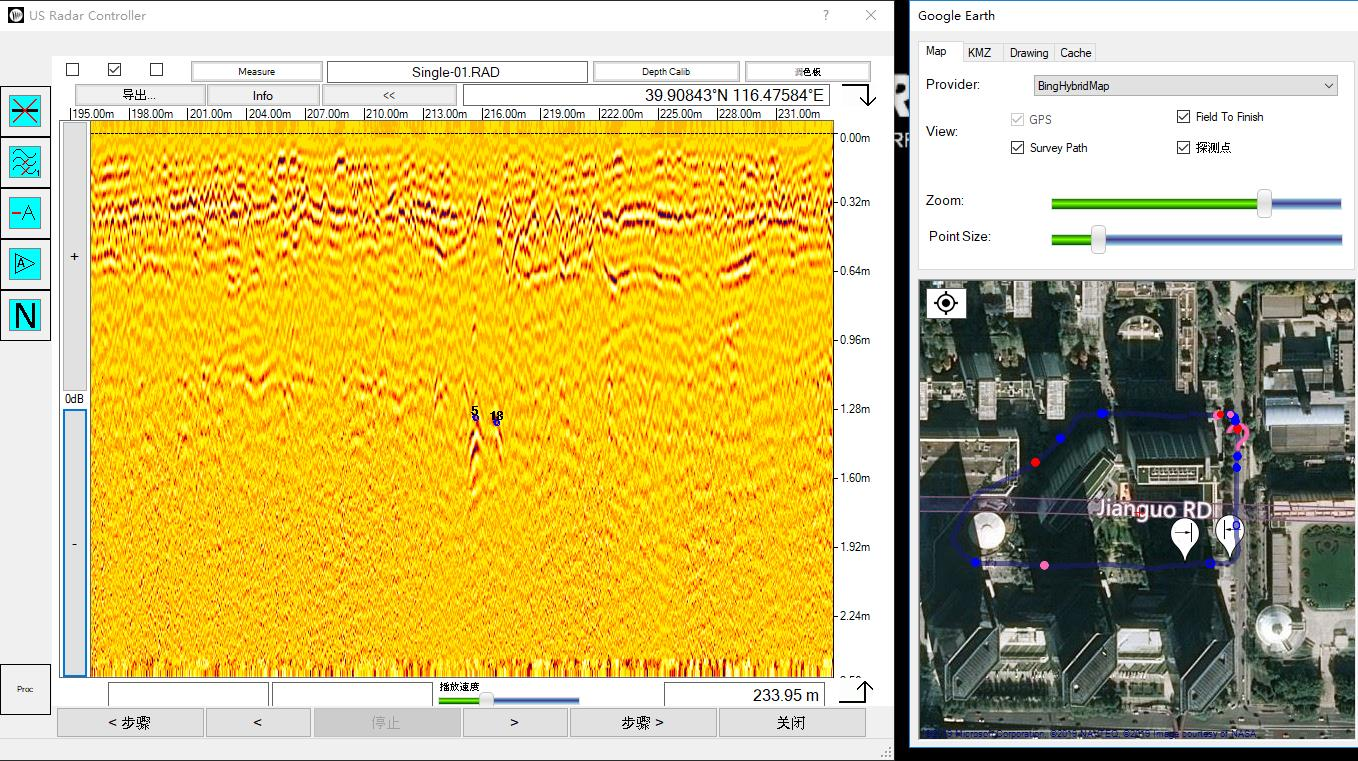
Task: Open the 导出... export button
Action: [140, 96]
